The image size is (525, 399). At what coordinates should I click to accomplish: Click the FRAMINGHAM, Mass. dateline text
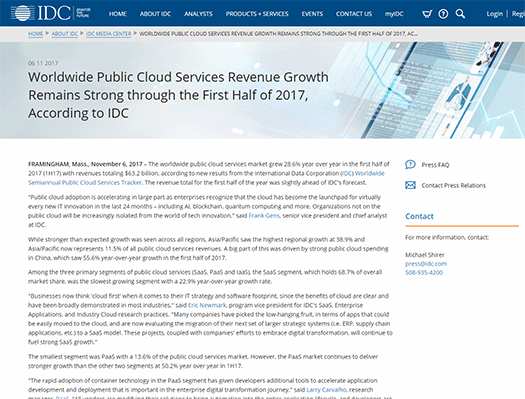58,164
